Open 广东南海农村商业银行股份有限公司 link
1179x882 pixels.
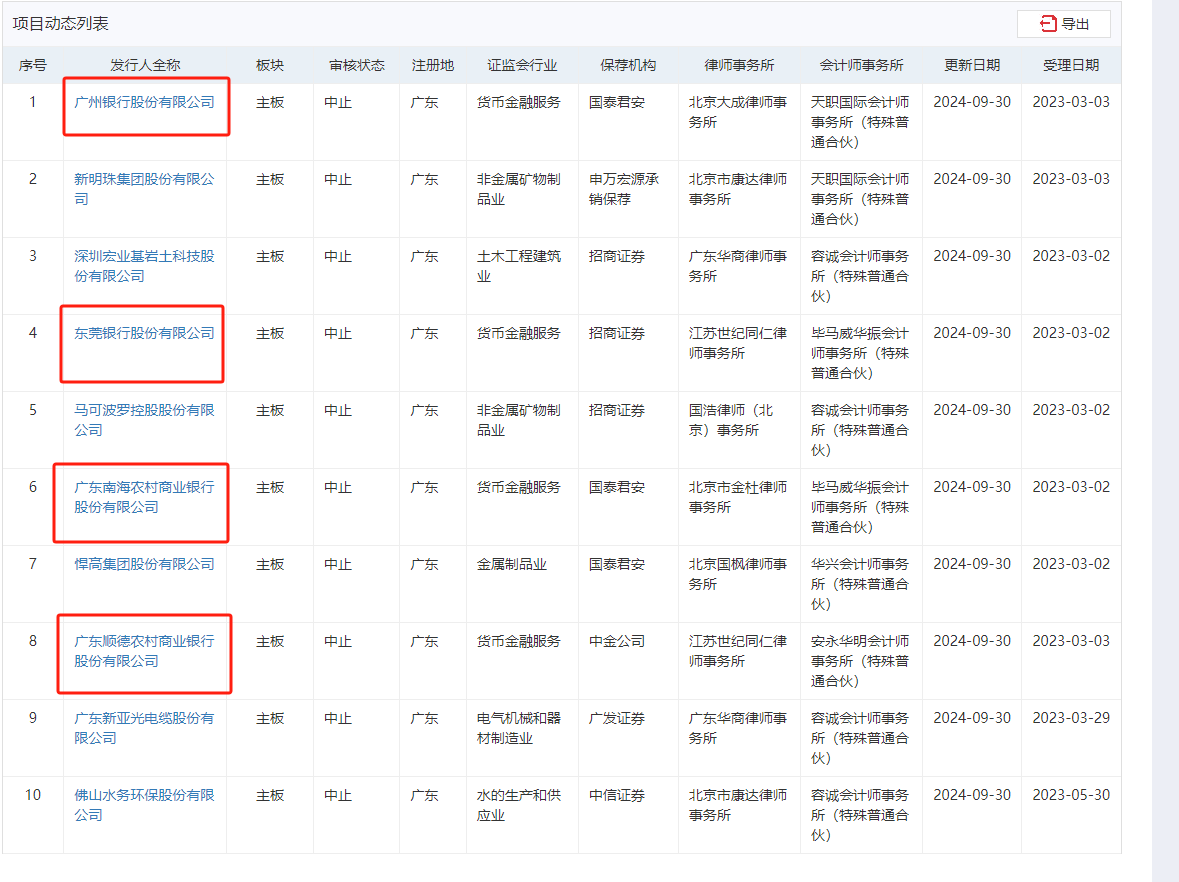pos(144,497)
